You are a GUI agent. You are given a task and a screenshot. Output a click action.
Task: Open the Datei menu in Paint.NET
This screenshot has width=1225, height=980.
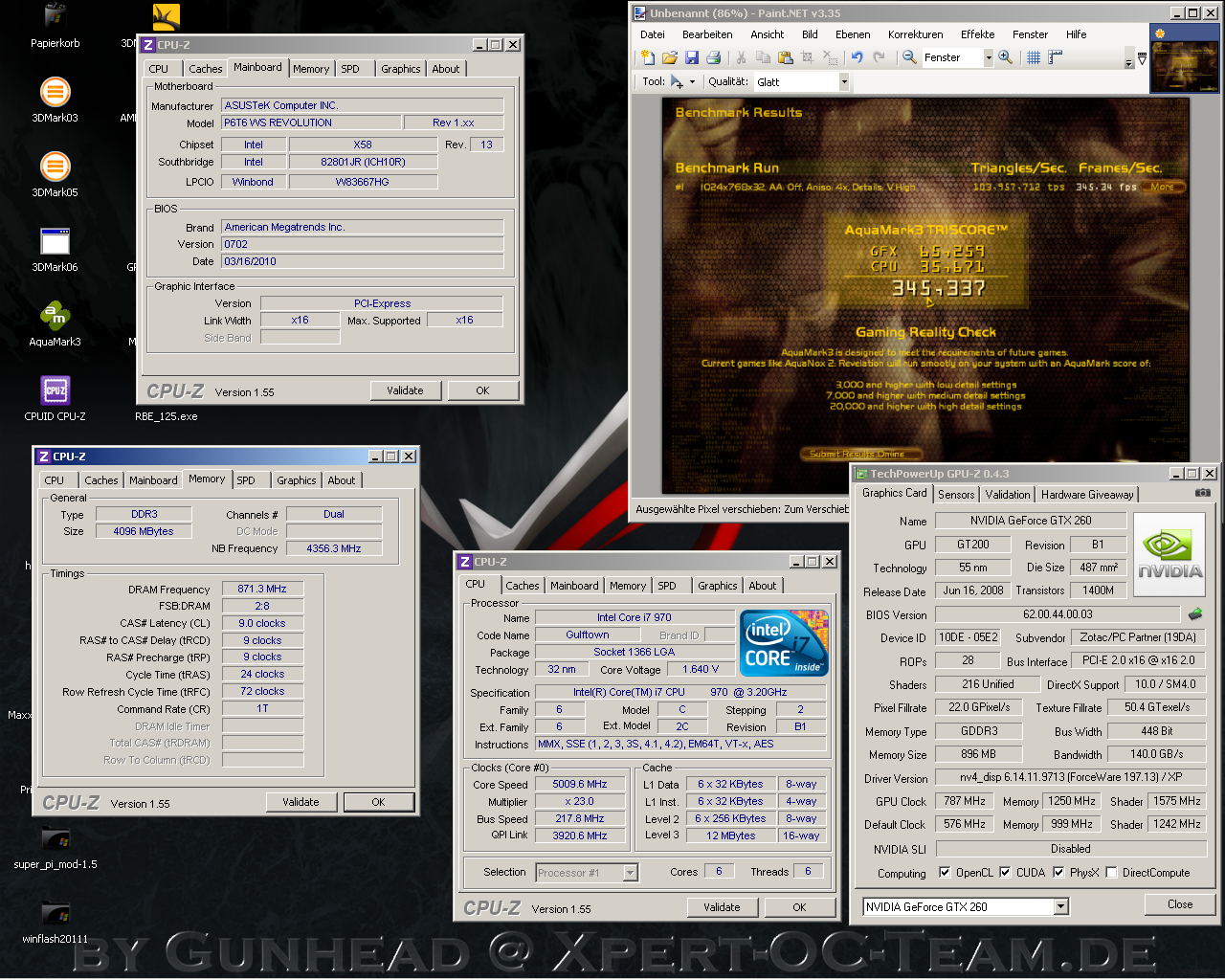(x=653, y=34)
